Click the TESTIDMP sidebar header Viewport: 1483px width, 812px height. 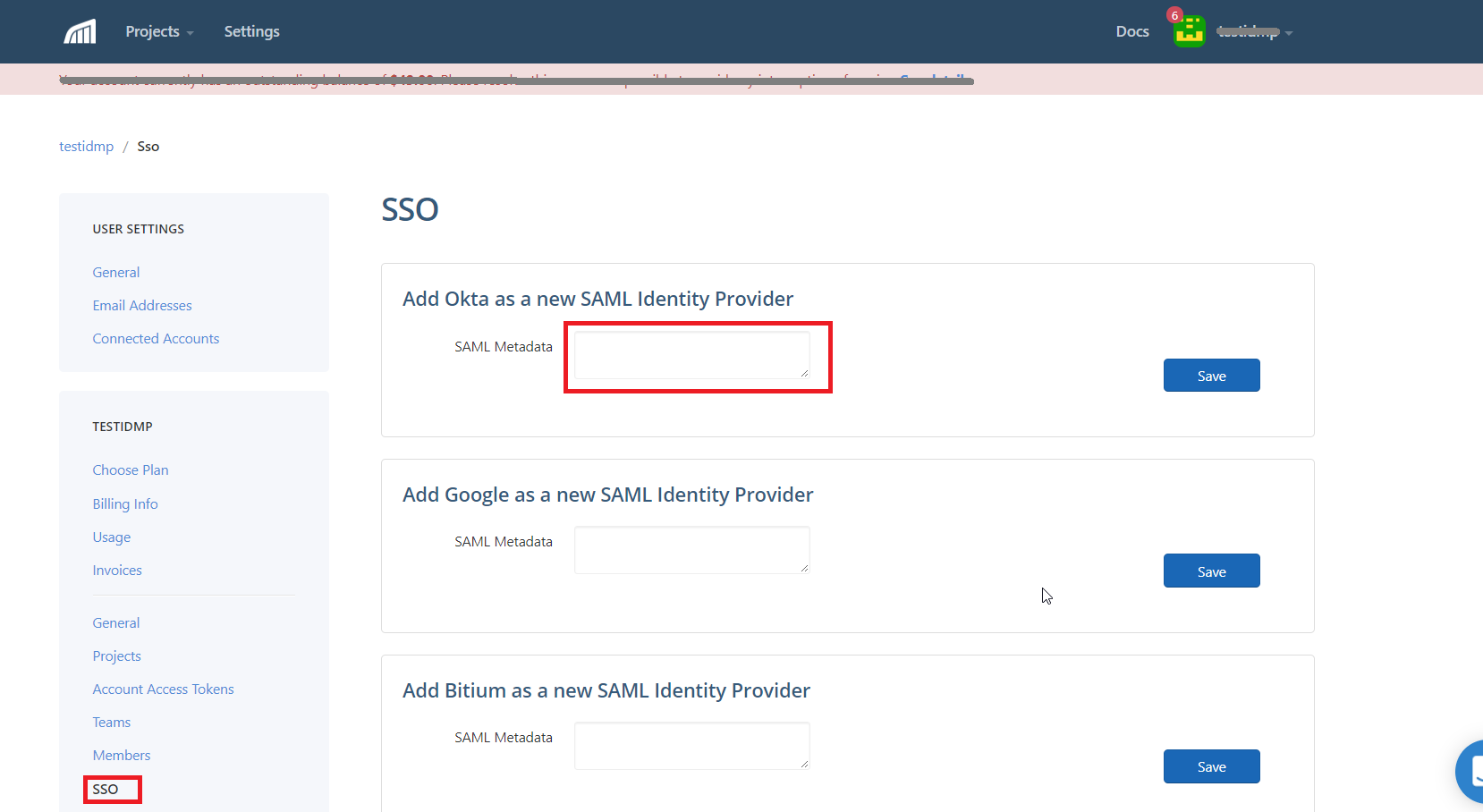pyautogui.click(x=123, y=427)
